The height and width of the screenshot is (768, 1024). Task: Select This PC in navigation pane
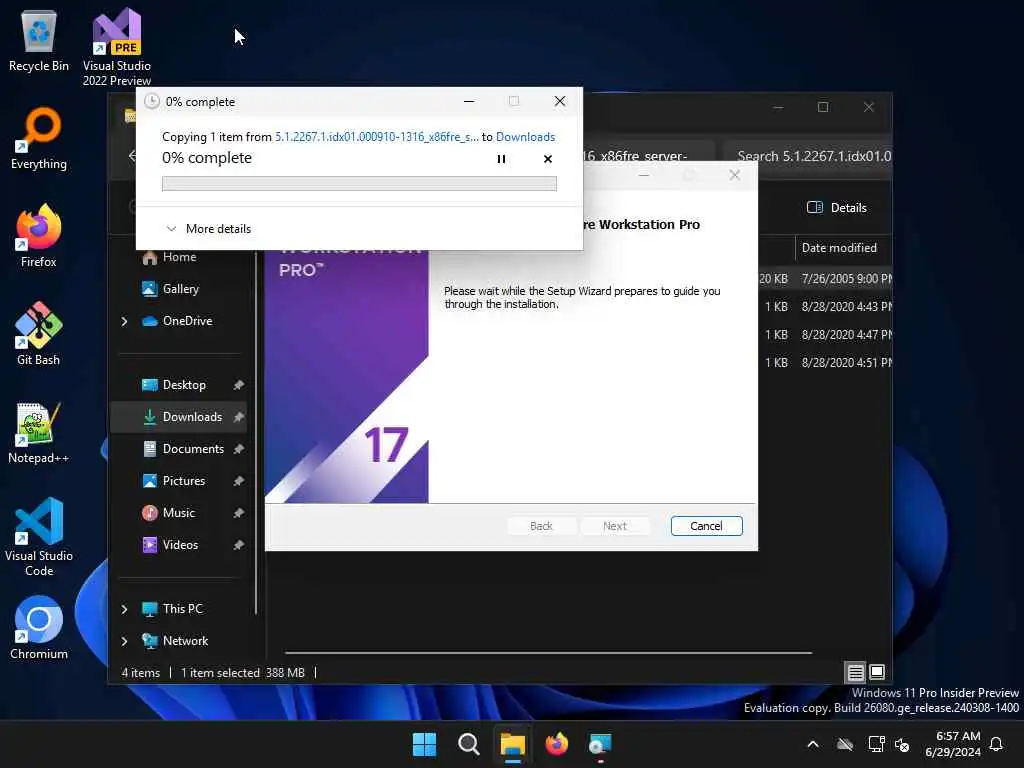point(172,609)
